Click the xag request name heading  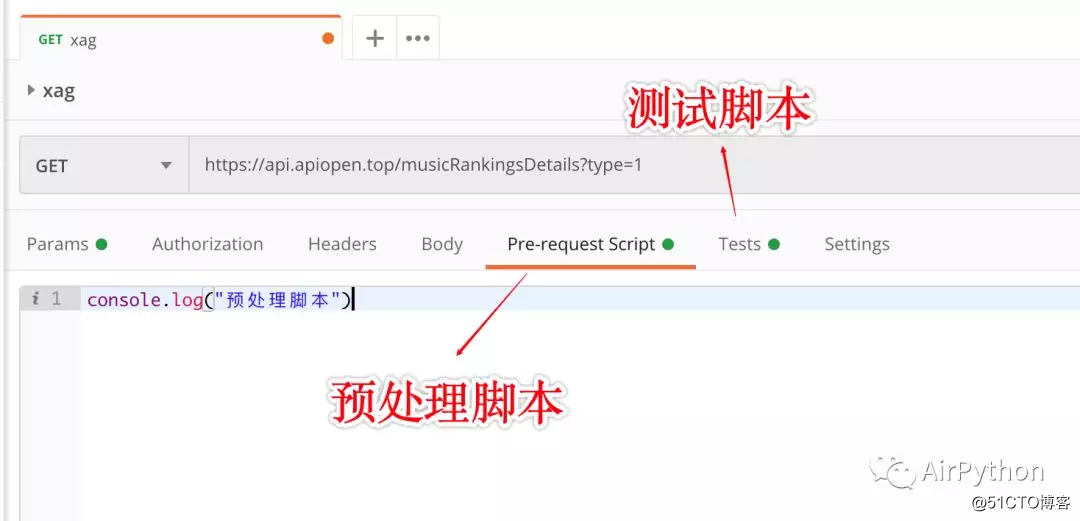tap(59, 90)
